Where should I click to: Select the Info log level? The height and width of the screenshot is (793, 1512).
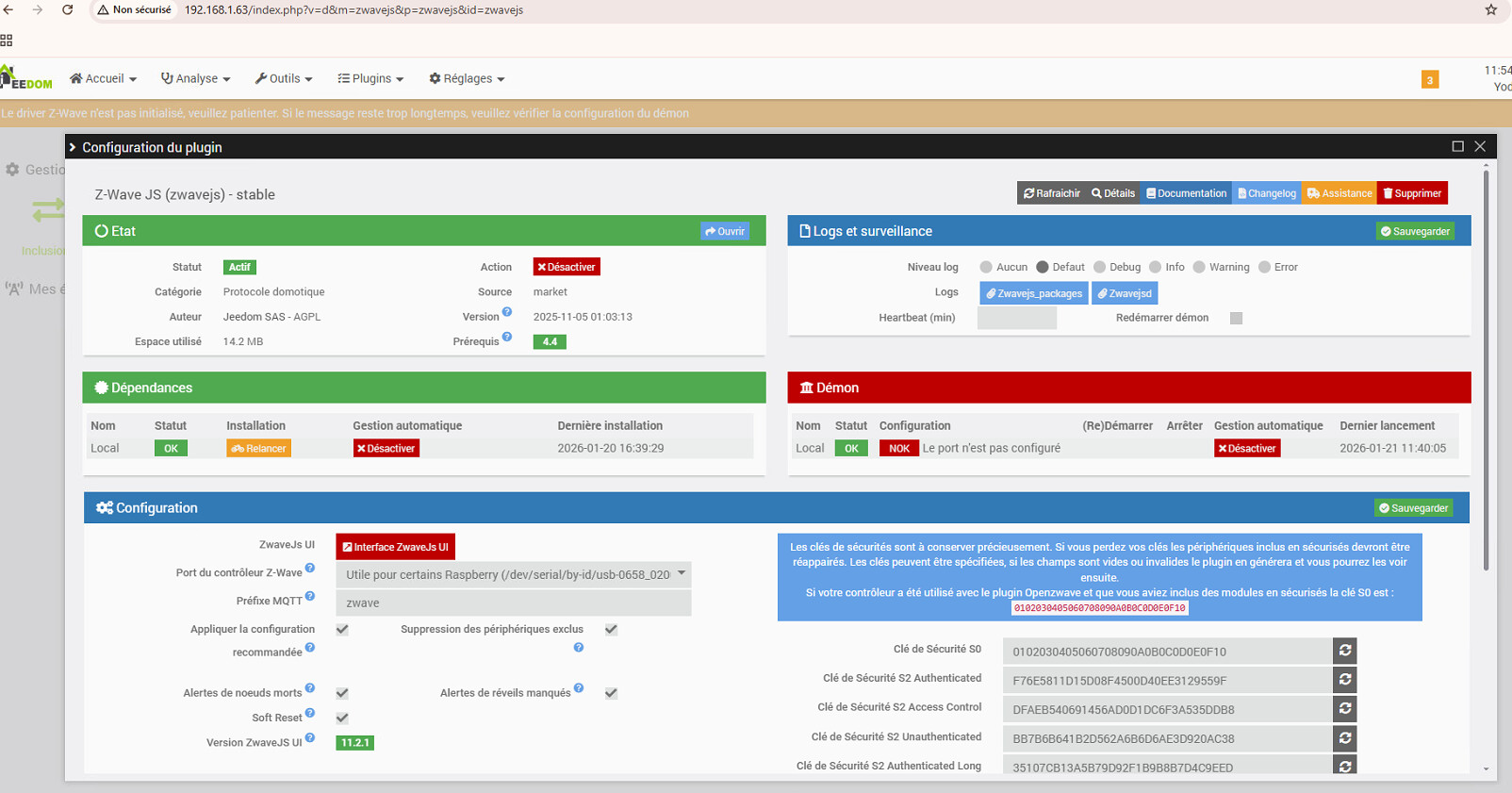1155,267
